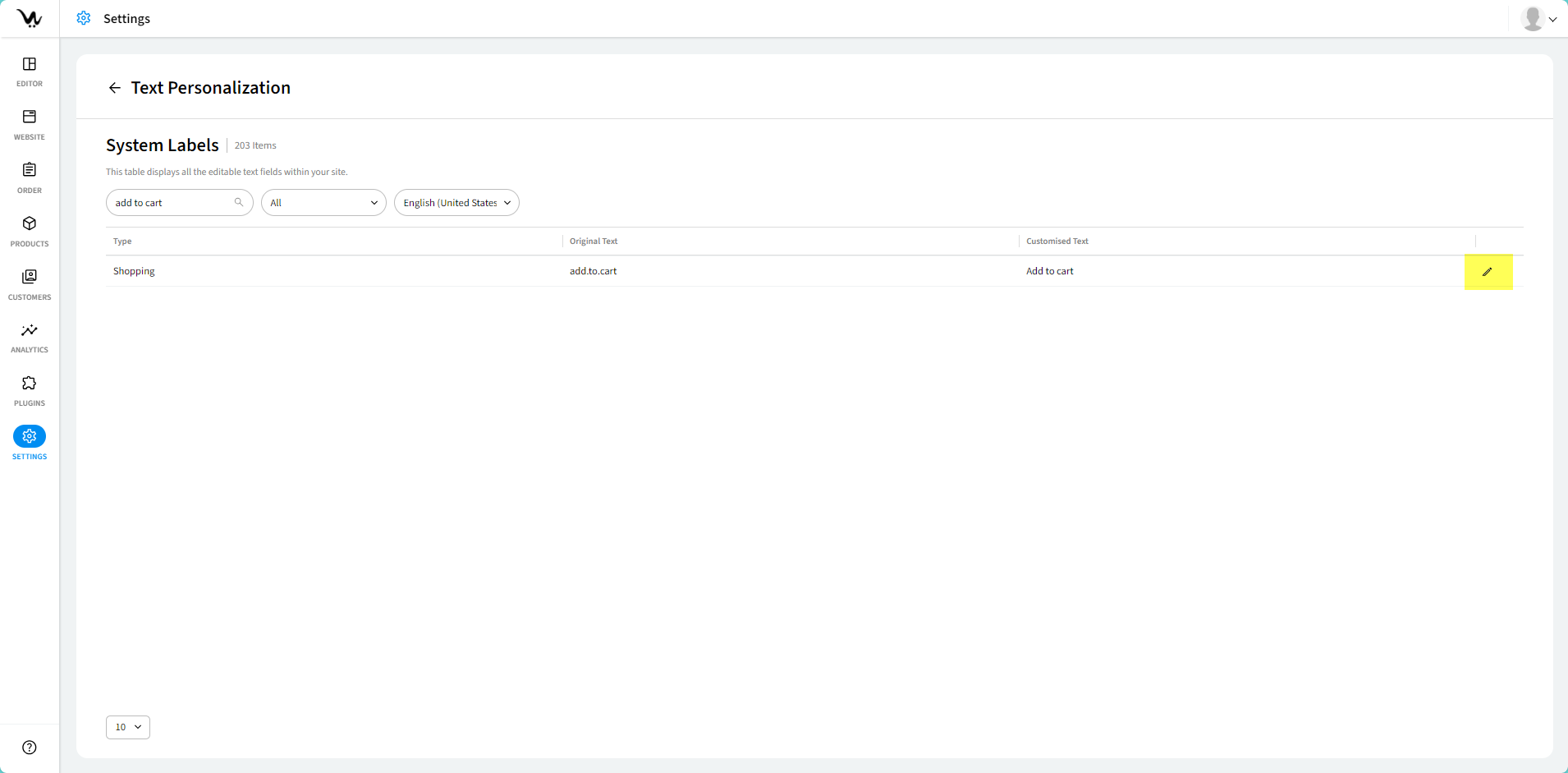Open the Editor section in sidebar
The image size is (1568, 773).
(30, 71)
